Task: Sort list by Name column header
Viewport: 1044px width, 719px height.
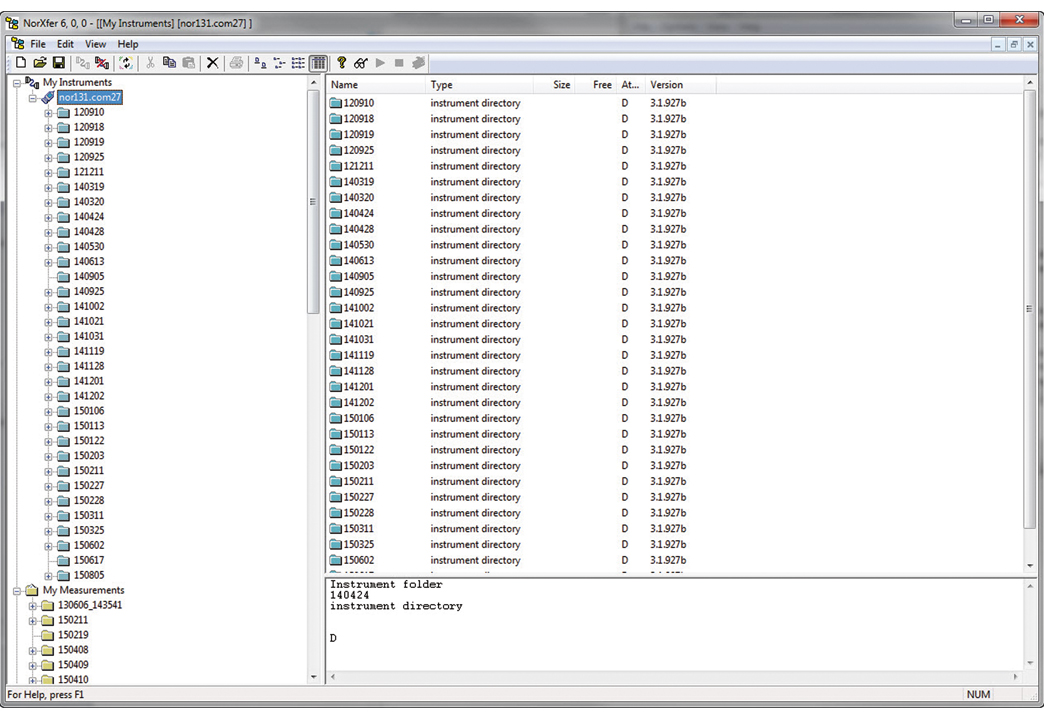Action: click(376, 85)
